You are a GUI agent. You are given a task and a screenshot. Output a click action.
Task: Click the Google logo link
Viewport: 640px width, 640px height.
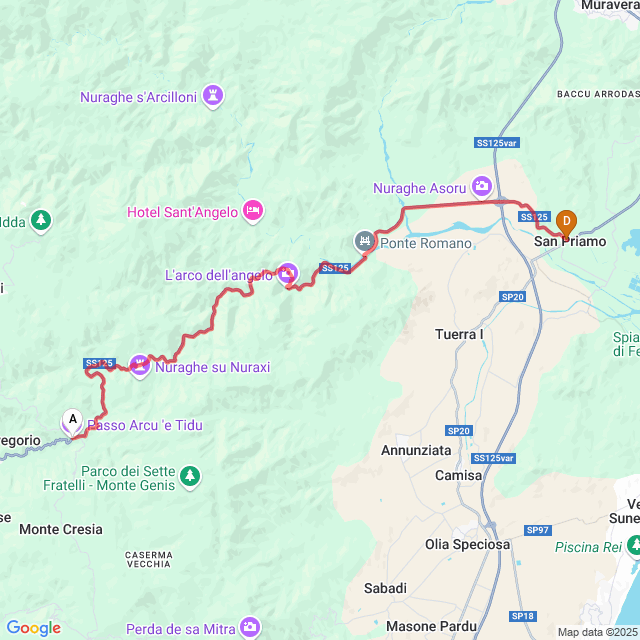(34, 628)
